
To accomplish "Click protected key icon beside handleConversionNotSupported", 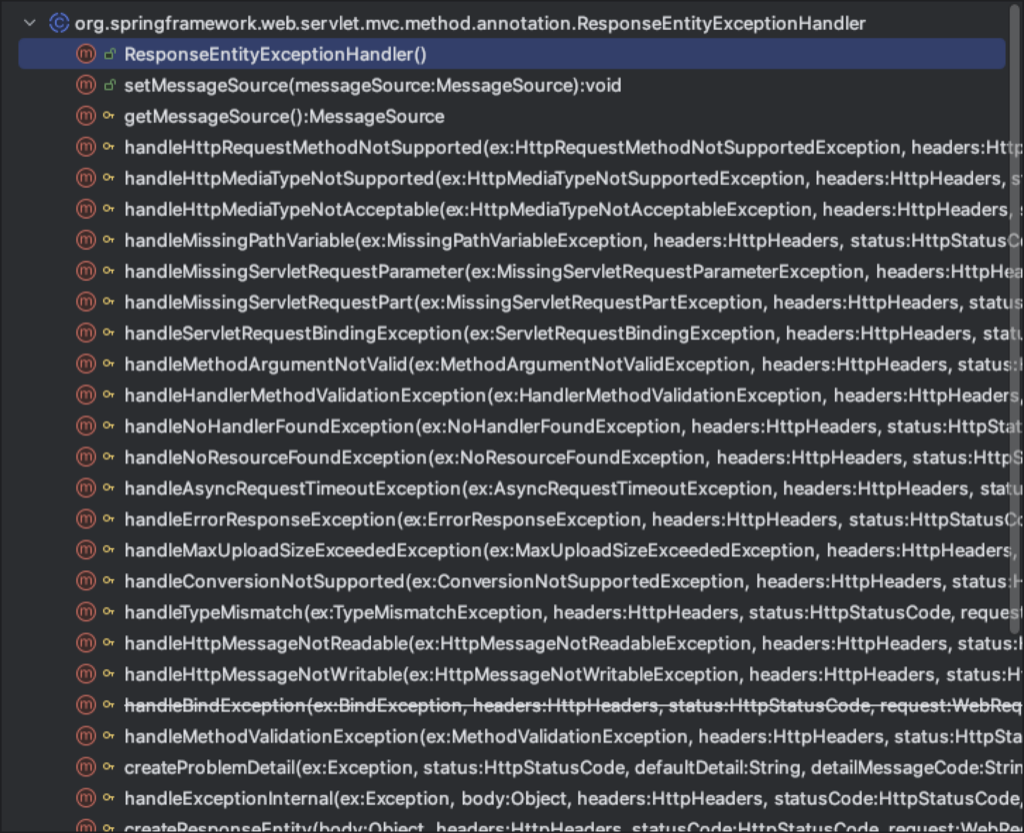I will click(x=109, y=581).
